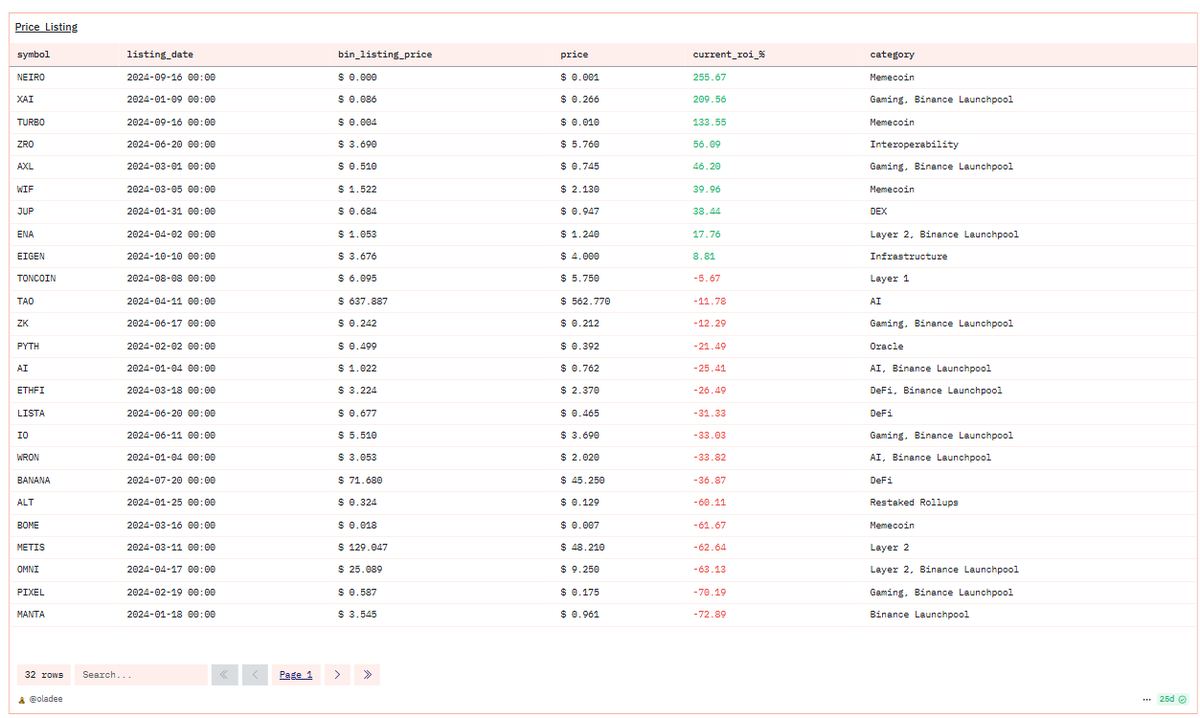Viewport: 1200px width, 718px height.
Task: Click the $ 129.047 listing price
Action: tap(363, 548)
